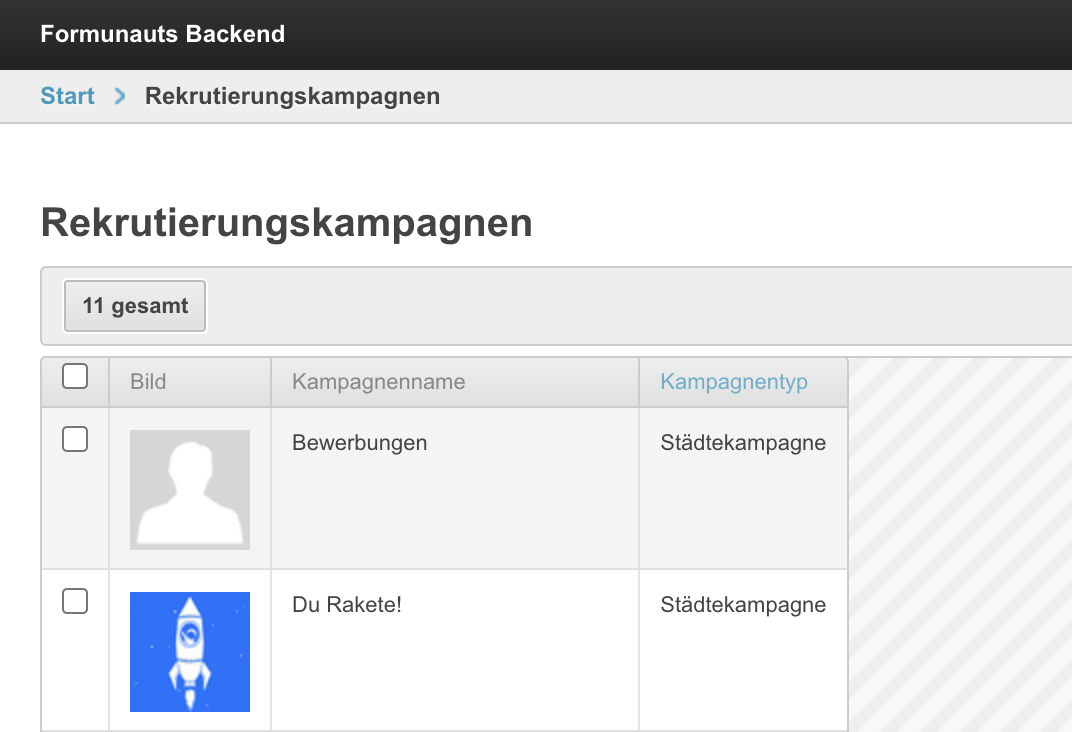Image resolution: width=1072 pixels, height=732 pixels.
Task: Click the Du Rakete! campaign name
Action: tap(347, 605)
